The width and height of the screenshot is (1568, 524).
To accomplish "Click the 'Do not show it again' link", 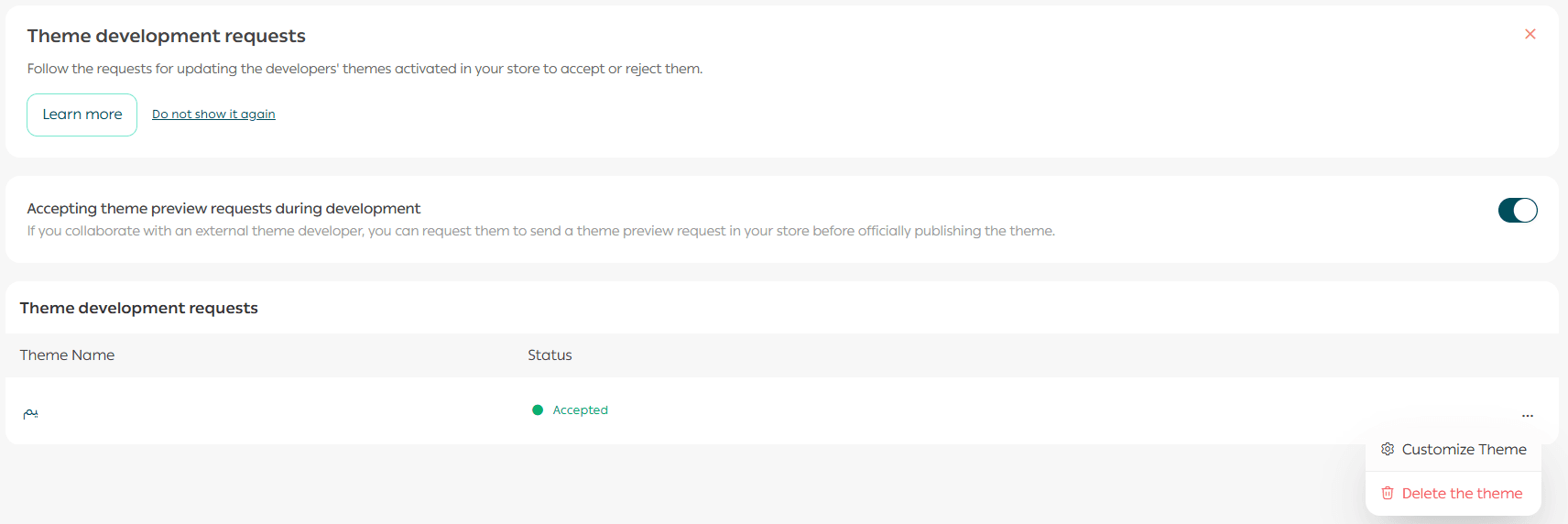I will [213, 115].
